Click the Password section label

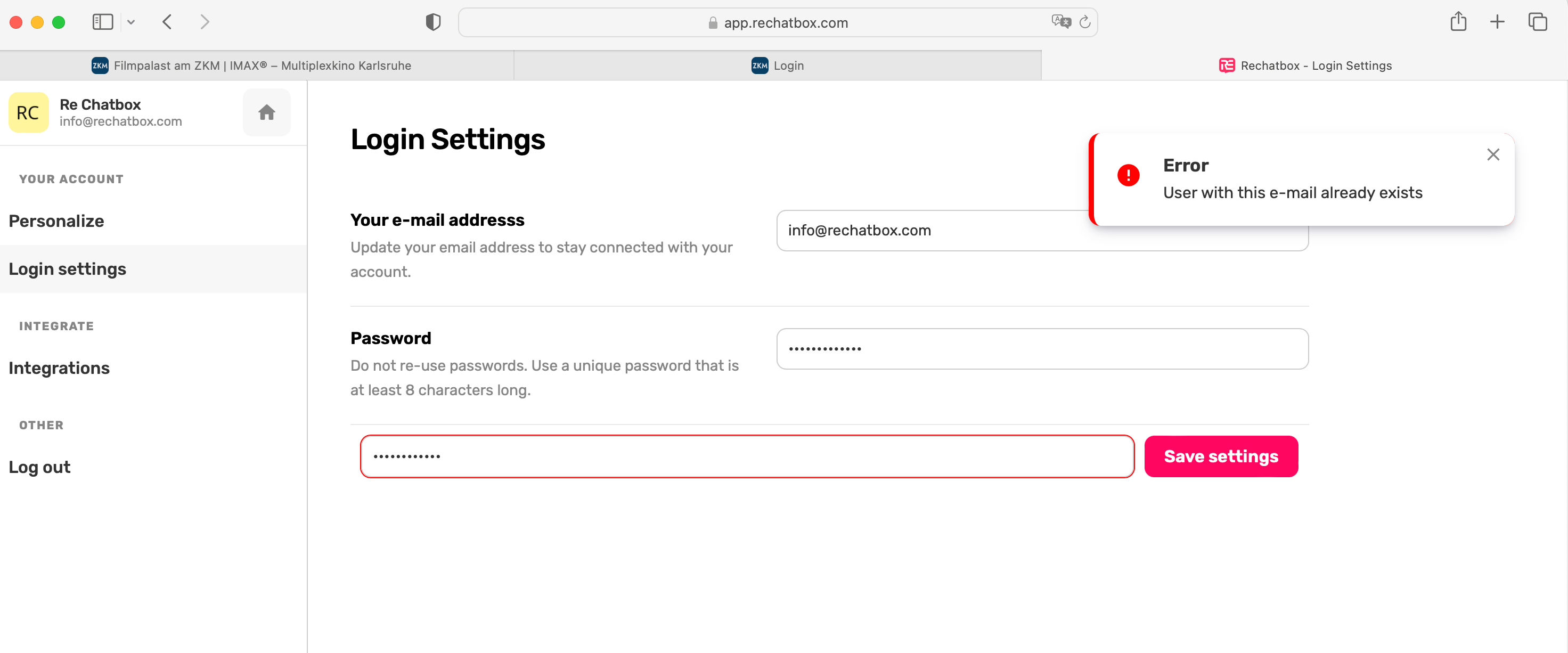click(391, 338)
